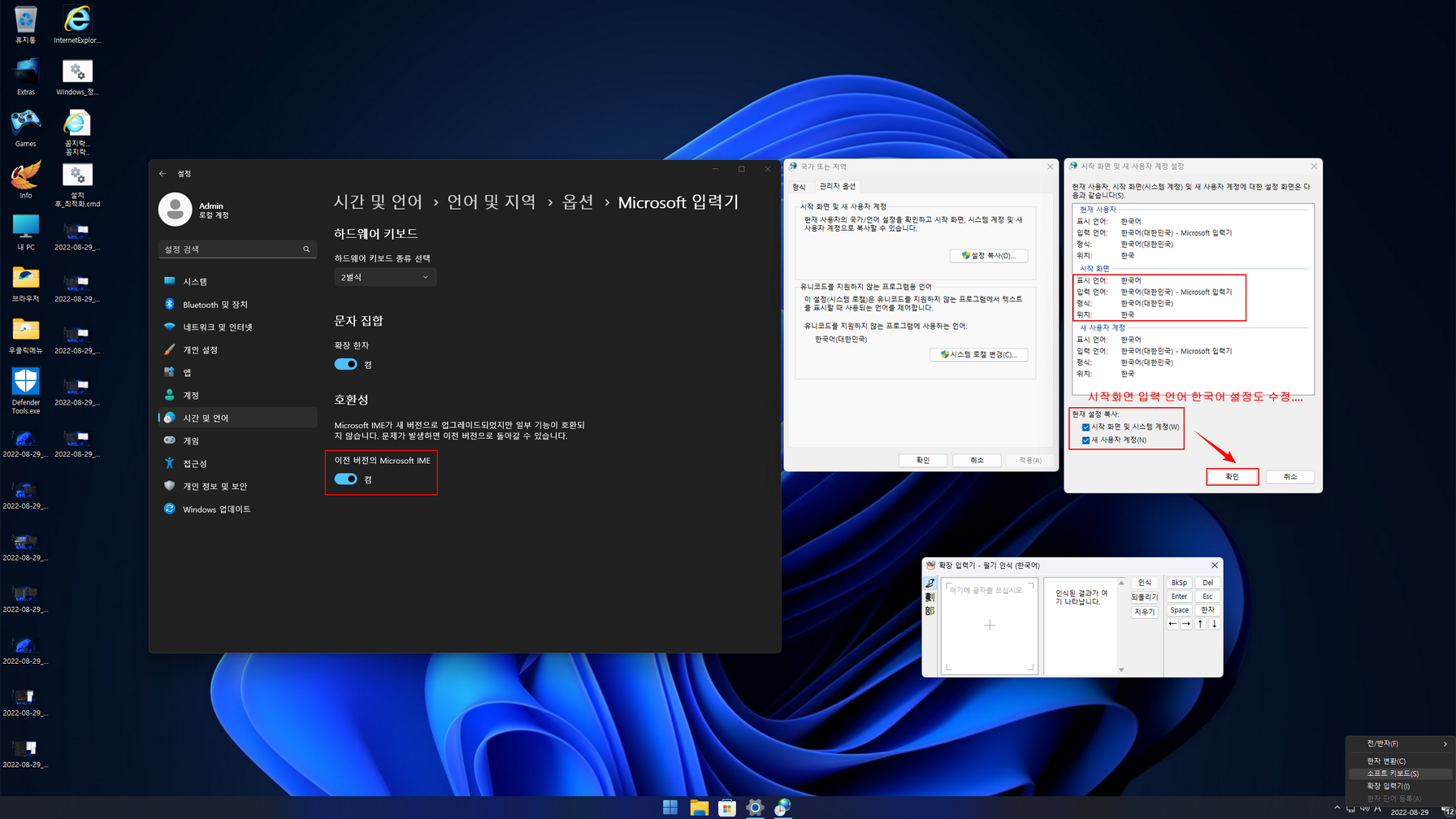
Task: Open the 휴지통 recycle bin desktop icon
Action: point(26,24)
